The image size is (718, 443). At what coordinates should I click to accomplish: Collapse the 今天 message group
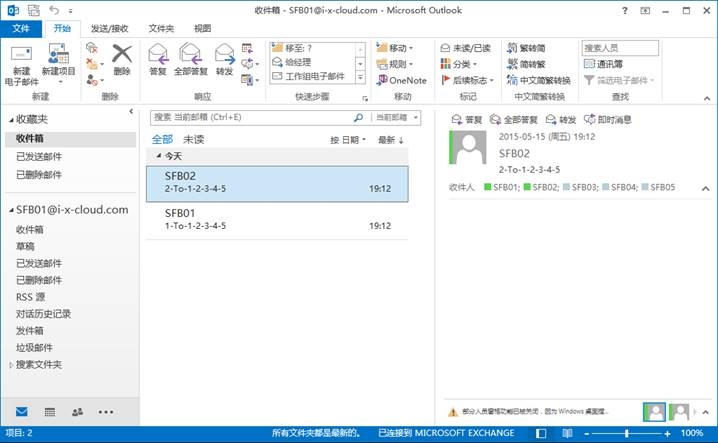click(x=158, y=156)
